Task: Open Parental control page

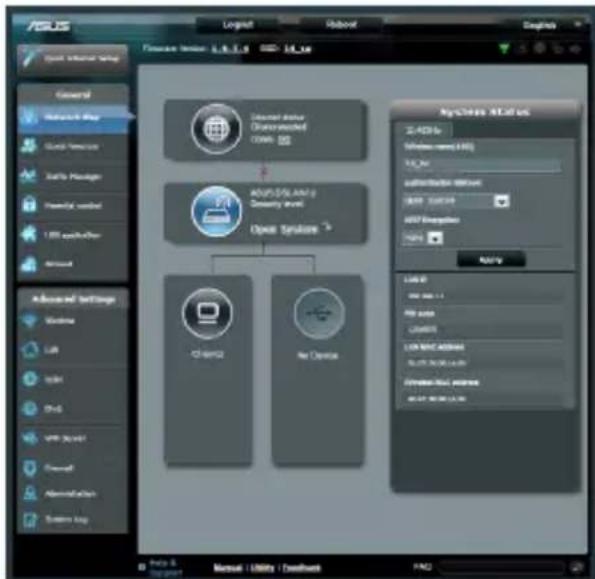Action: pyautogui.click(x=72, y=206)
